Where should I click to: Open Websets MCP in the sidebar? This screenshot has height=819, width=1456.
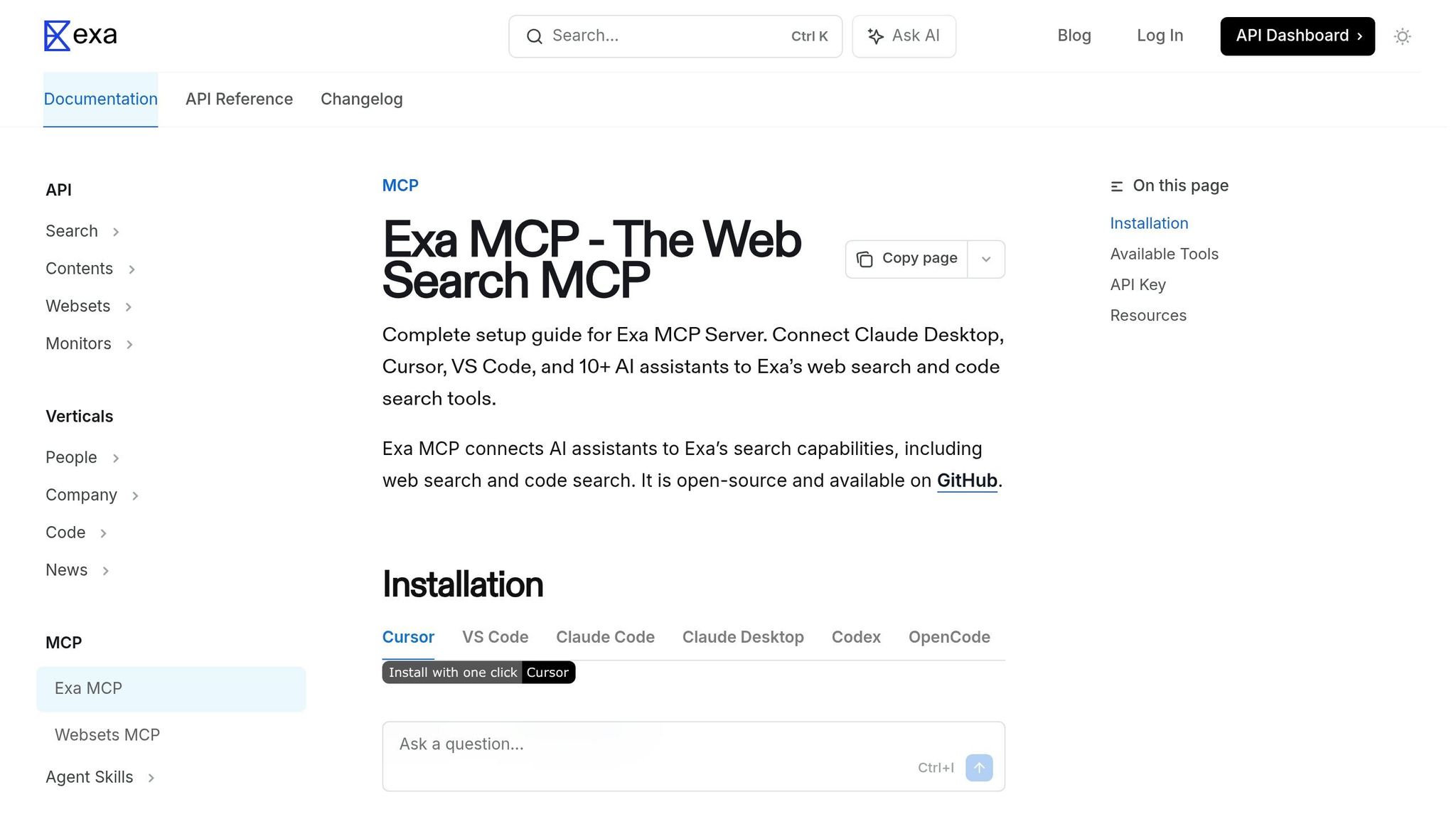point(107,735)
